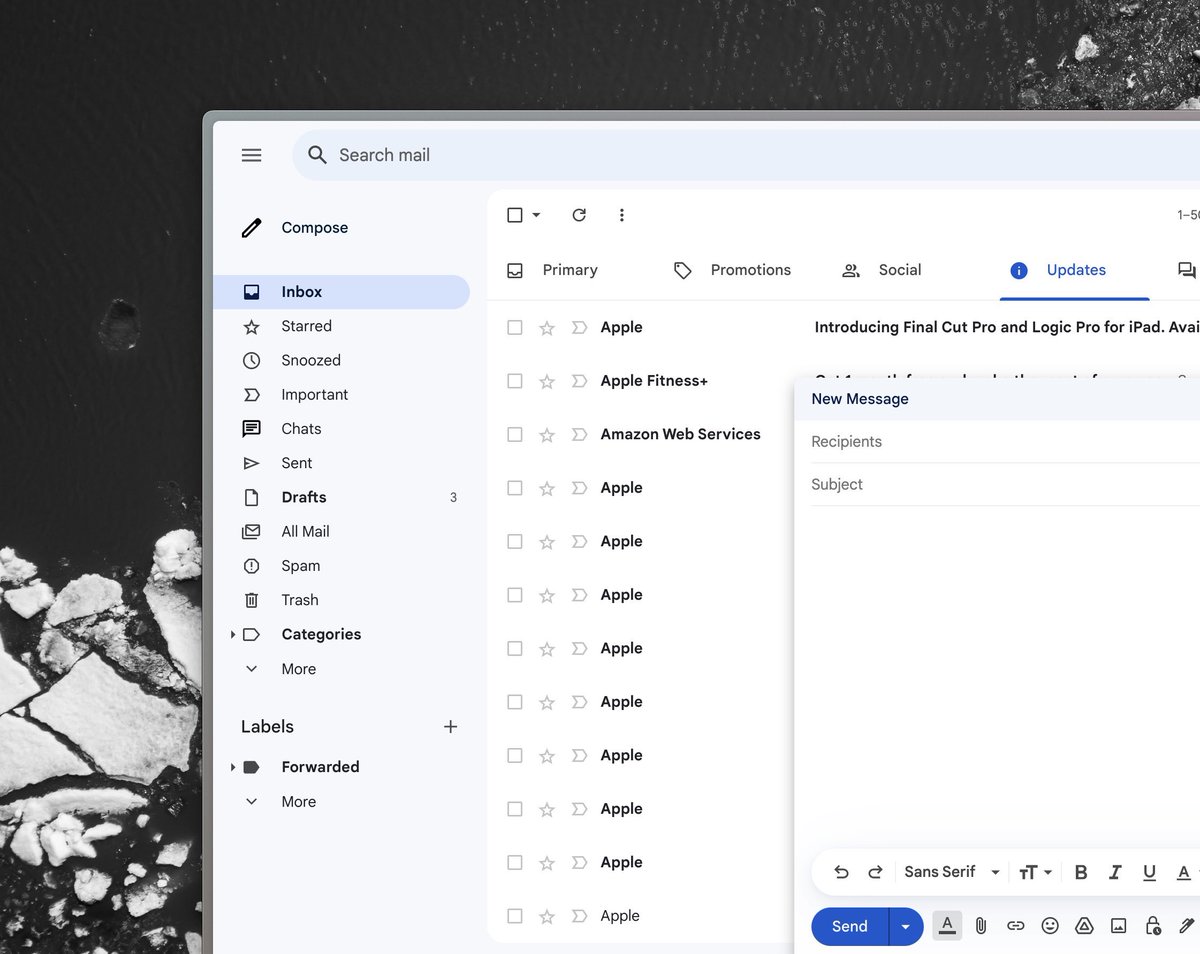Select the Final Cut Pro Apple email checkbox
Viewport: 1200px width, 954px height.
(515, 327)
